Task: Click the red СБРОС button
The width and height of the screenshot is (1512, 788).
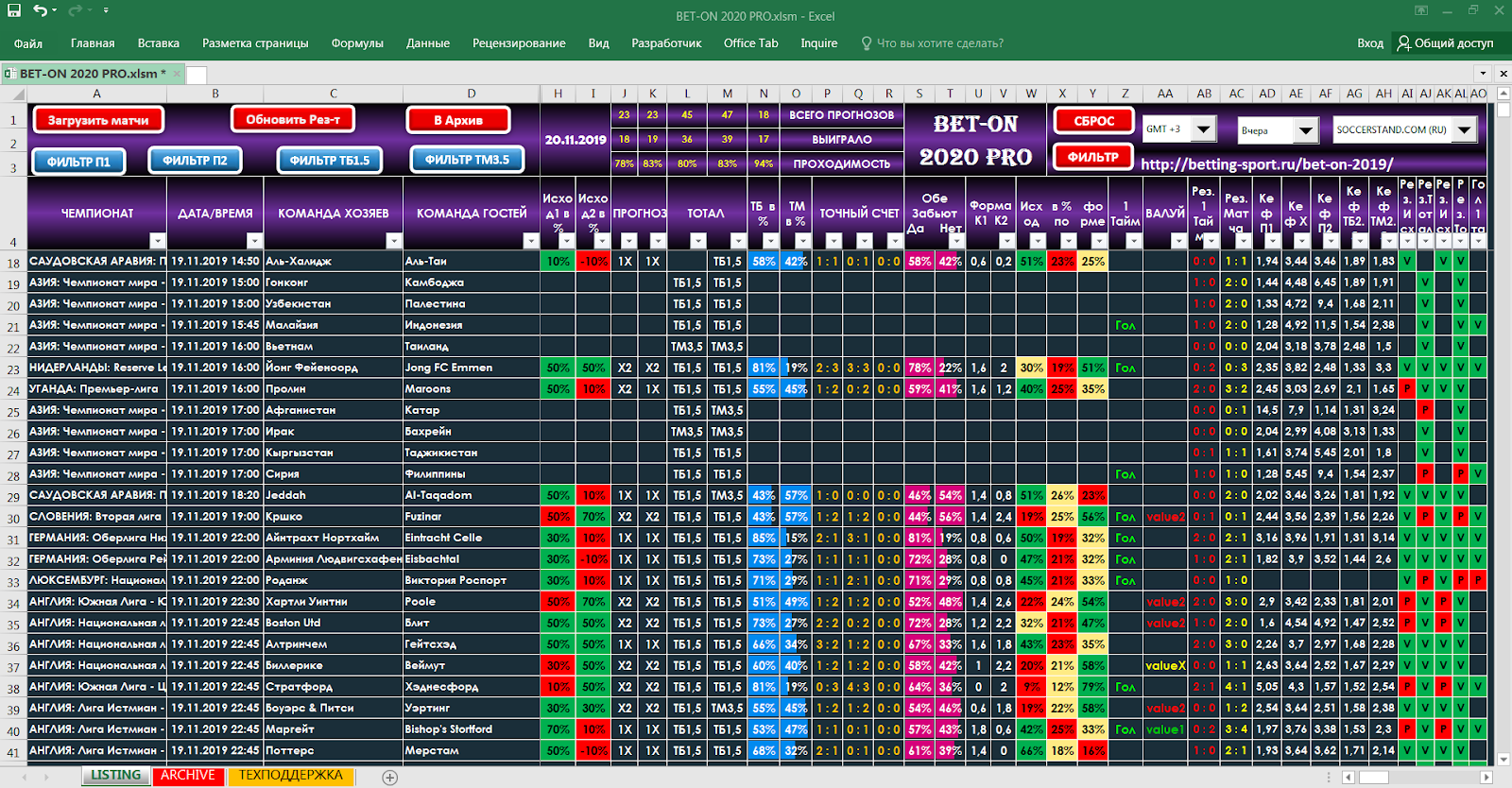Action: click(1093, 121)
